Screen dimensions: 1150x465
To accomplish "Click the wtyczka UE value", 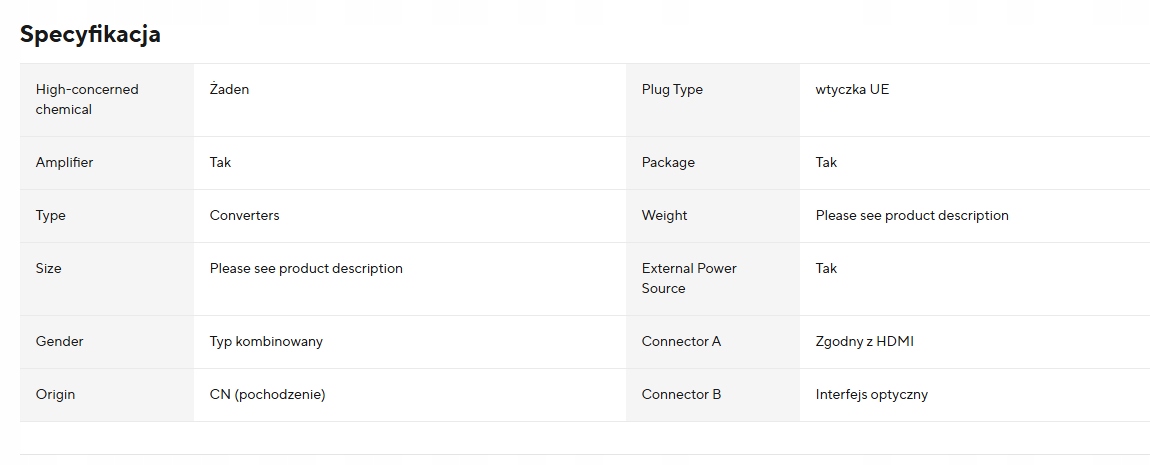I will pyautogui.click(x=852, y=89).
